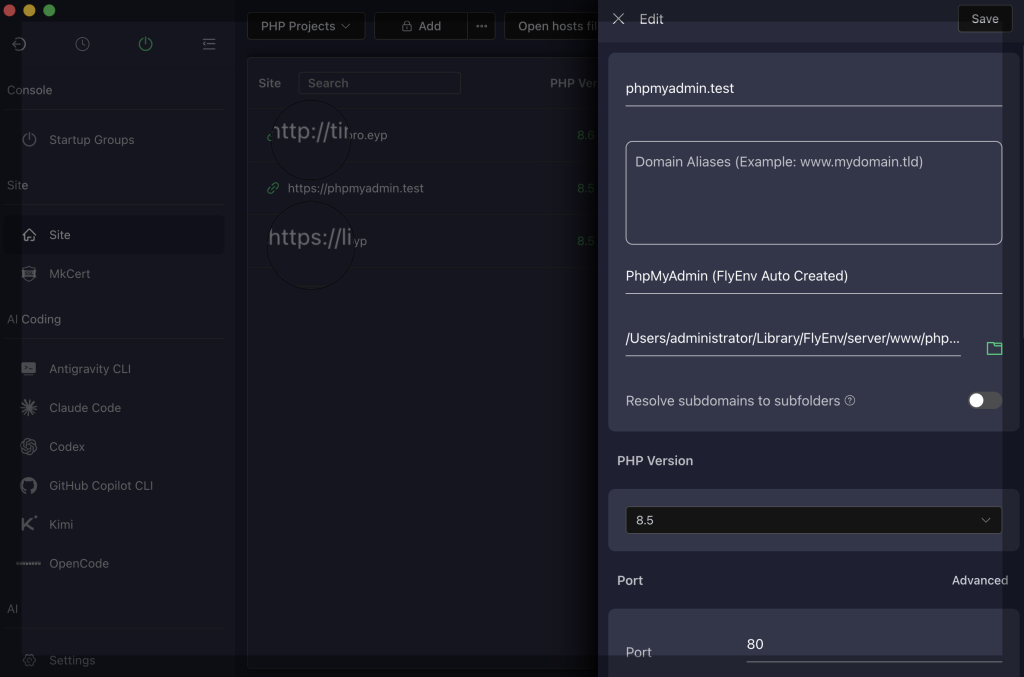This screenshot has height=677, width=1024.
Task: Open Startup Groups in the sidebar
Action: click(114, 140)
